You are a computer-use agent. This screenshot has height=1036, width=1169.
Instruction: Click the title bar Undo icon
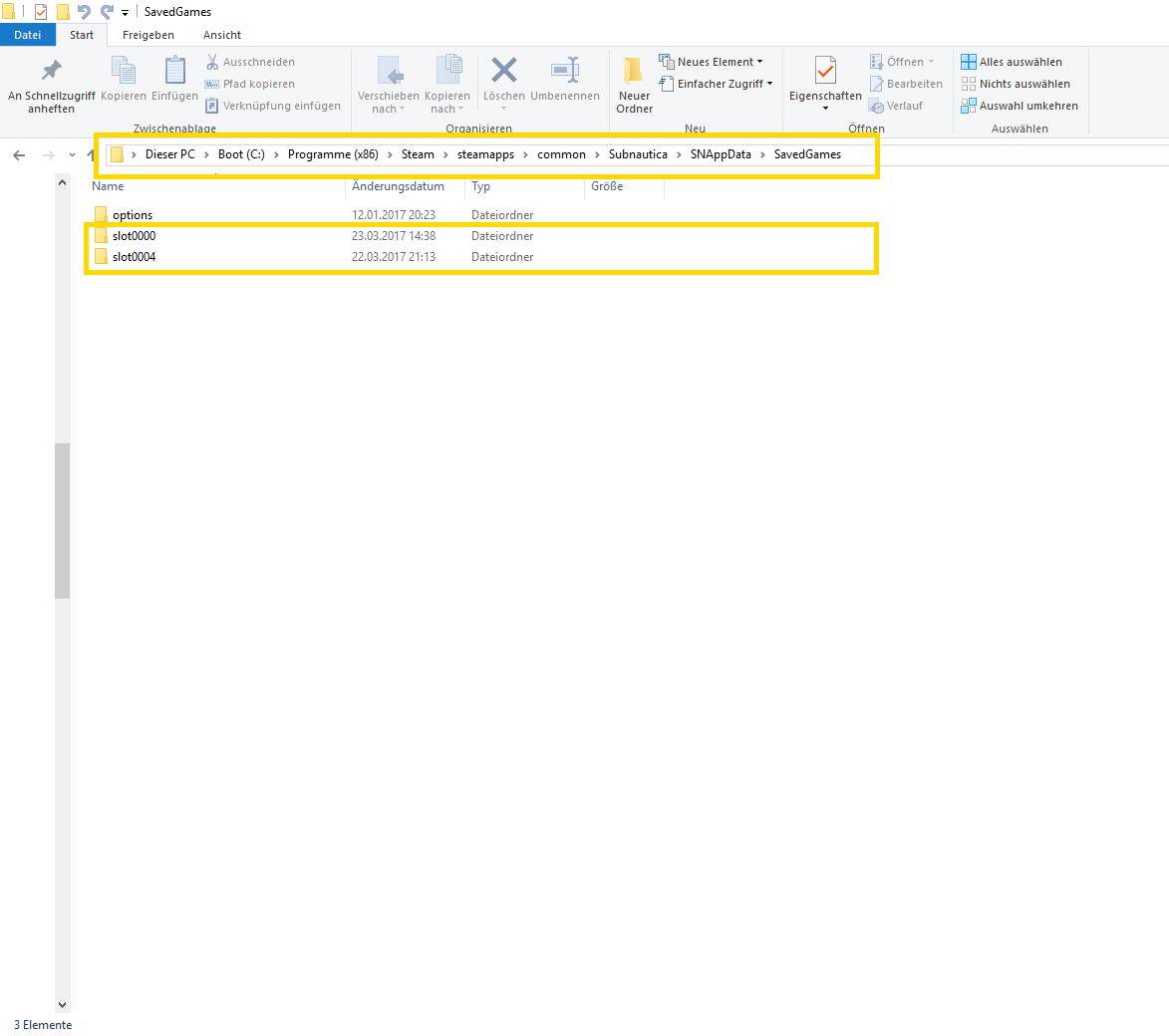[x=84, y=12]
